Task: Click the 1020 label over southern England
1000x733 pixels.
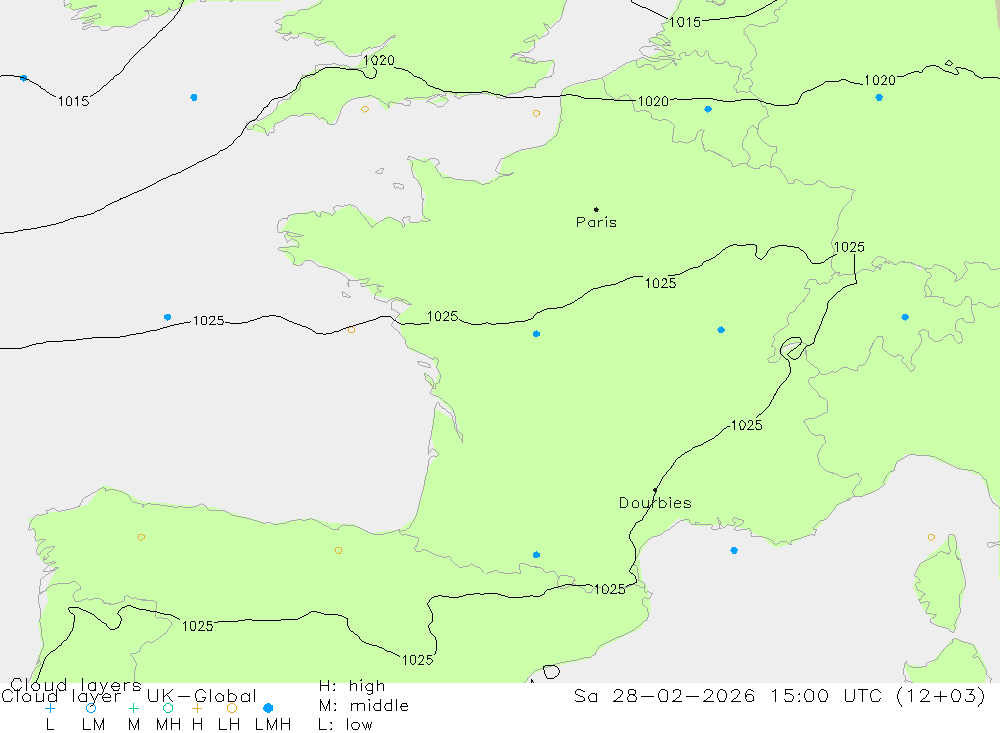Action: 379,61
